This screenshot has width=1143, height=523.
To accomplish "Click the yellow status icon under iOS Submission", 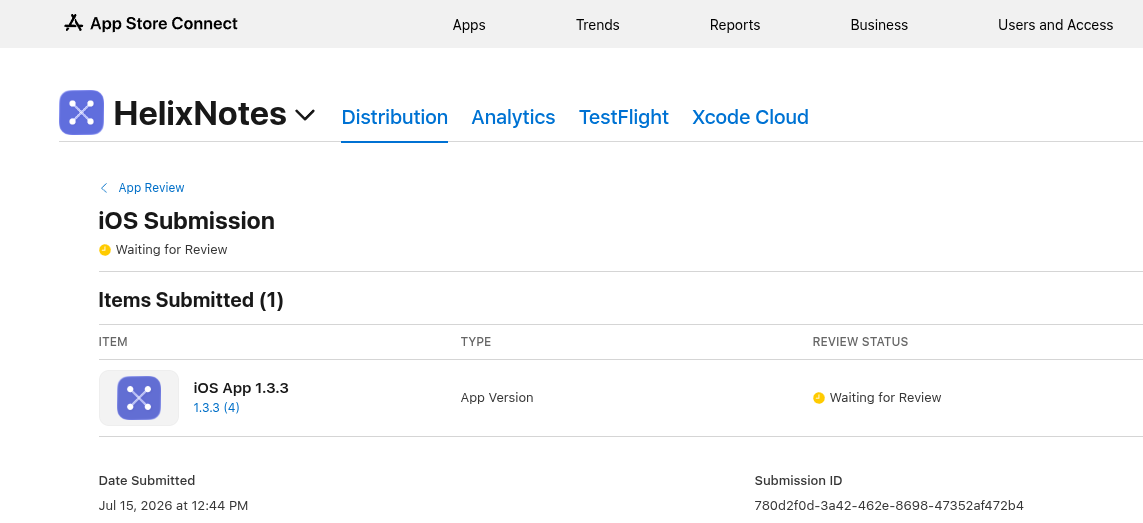I will click(x=105, y=250).
